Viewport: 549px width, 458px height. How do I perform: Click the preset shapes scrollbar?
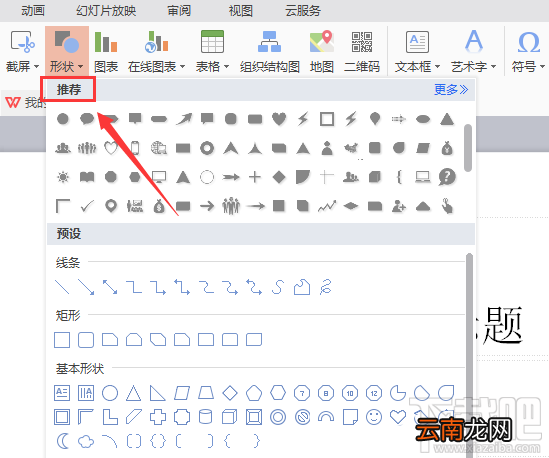(469, 355)
